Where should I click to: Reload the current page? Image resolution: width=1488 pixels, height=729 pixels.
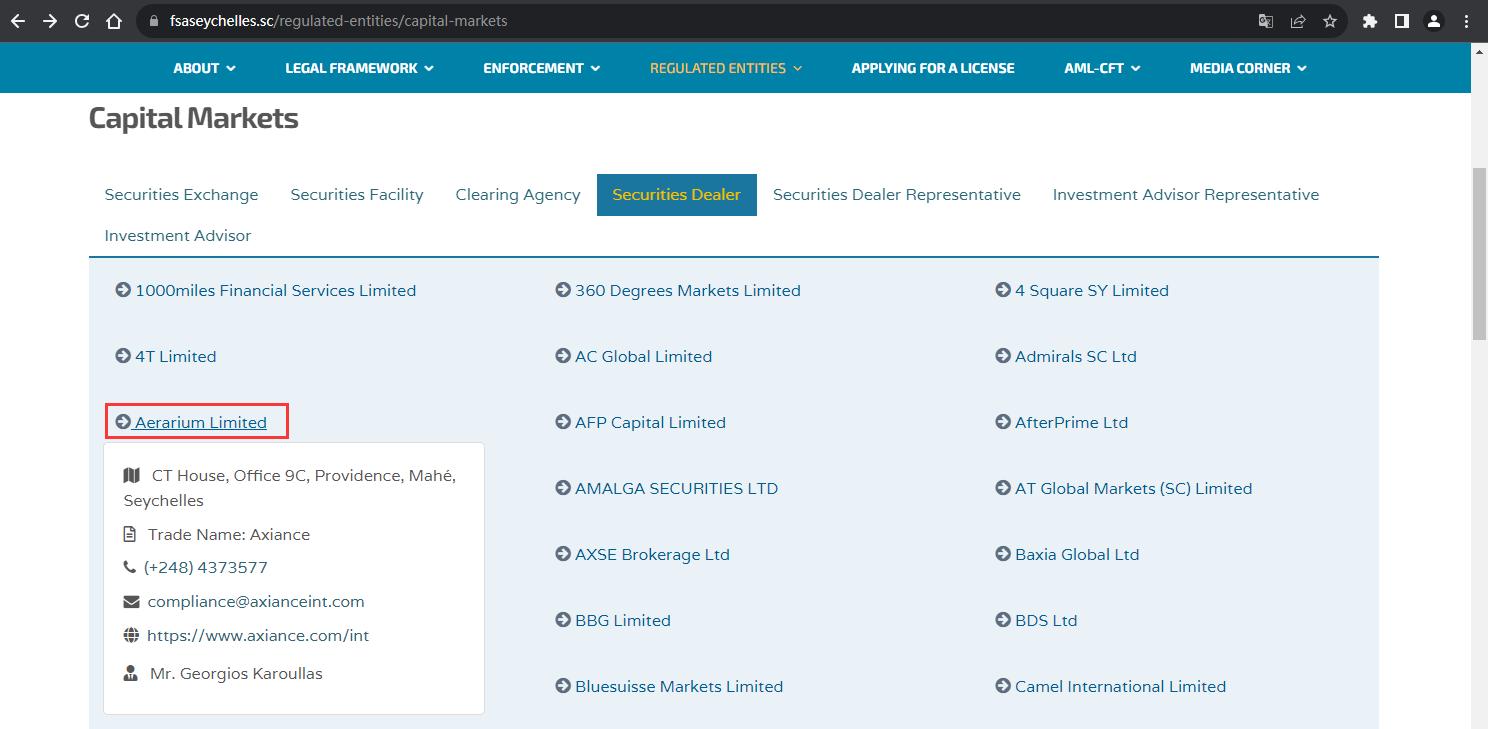click(82, 21)
